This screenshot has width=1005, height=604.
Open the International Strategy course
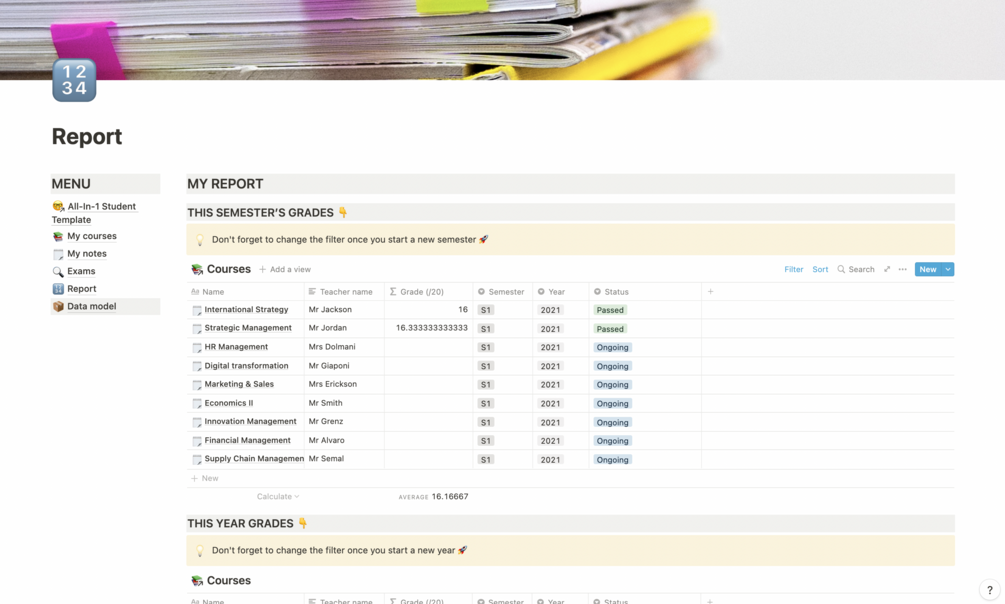coord(246,310)
